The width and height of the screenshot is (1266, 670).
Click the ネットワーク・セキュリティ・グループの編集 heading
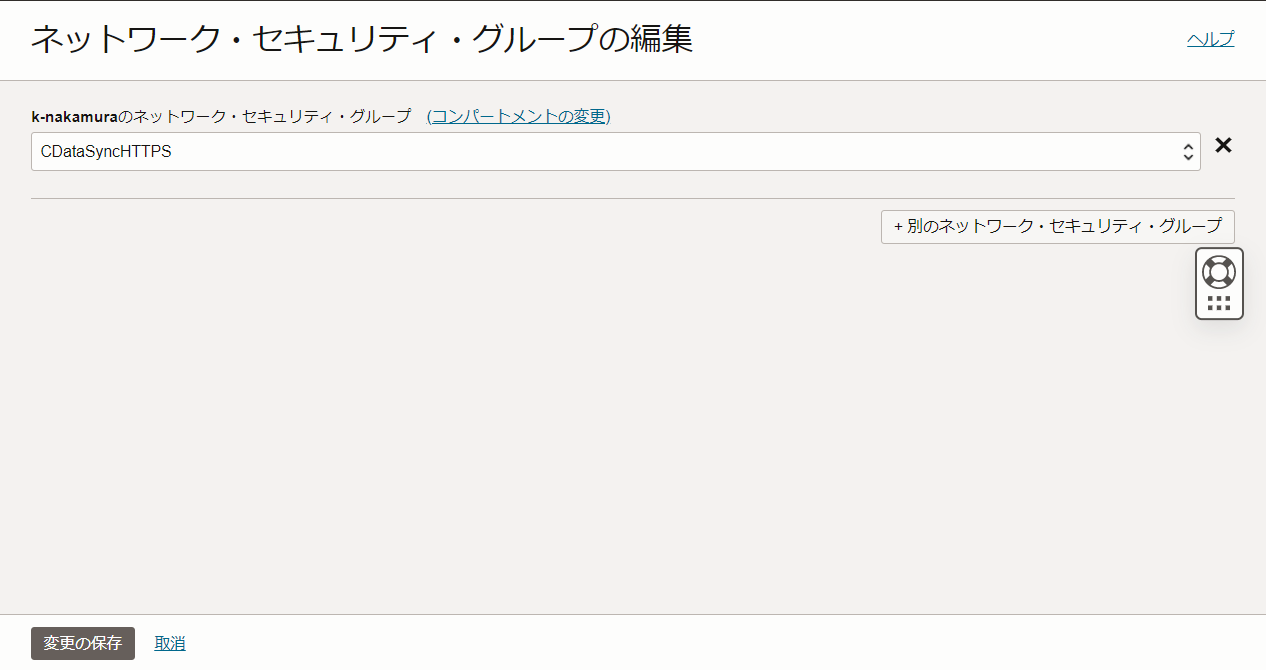[362, 40]
